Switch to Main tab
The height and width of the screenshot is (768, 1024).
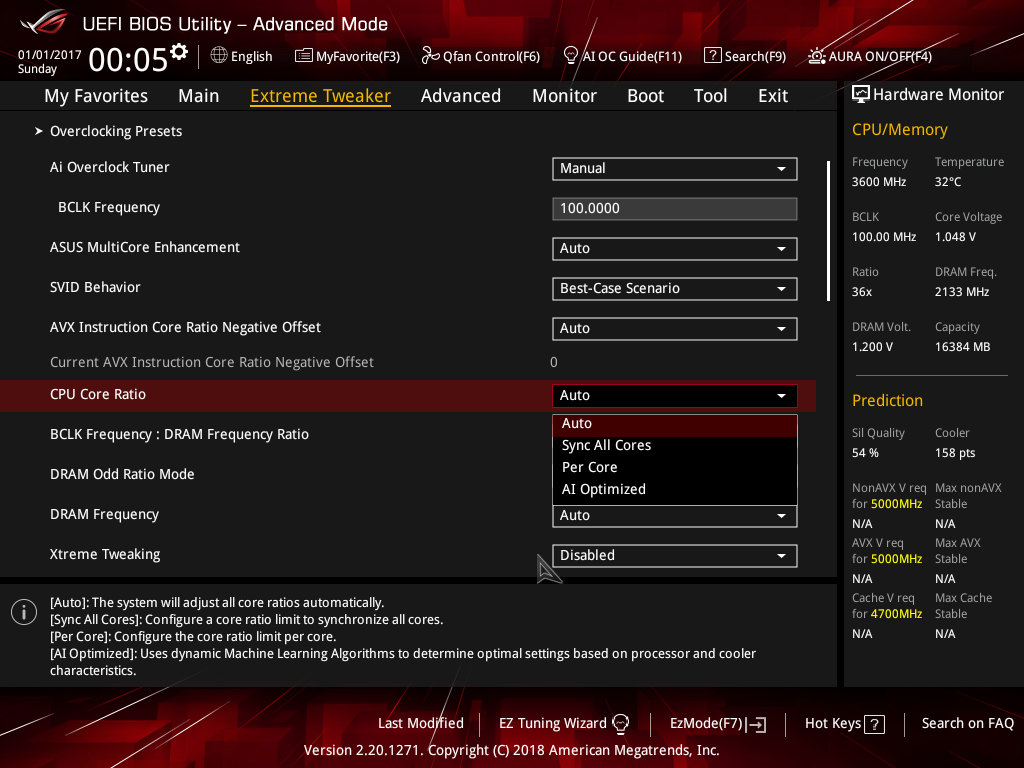199,95
